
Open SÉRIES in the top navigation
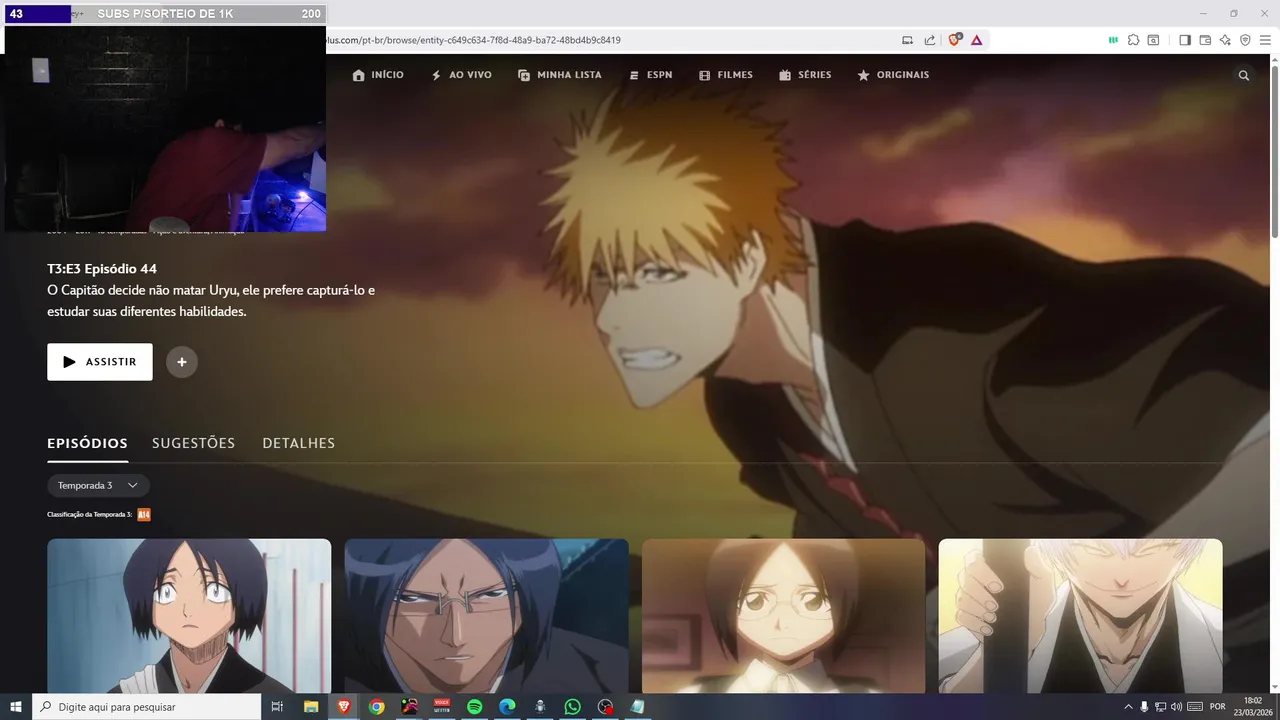[x=805, y=75]
